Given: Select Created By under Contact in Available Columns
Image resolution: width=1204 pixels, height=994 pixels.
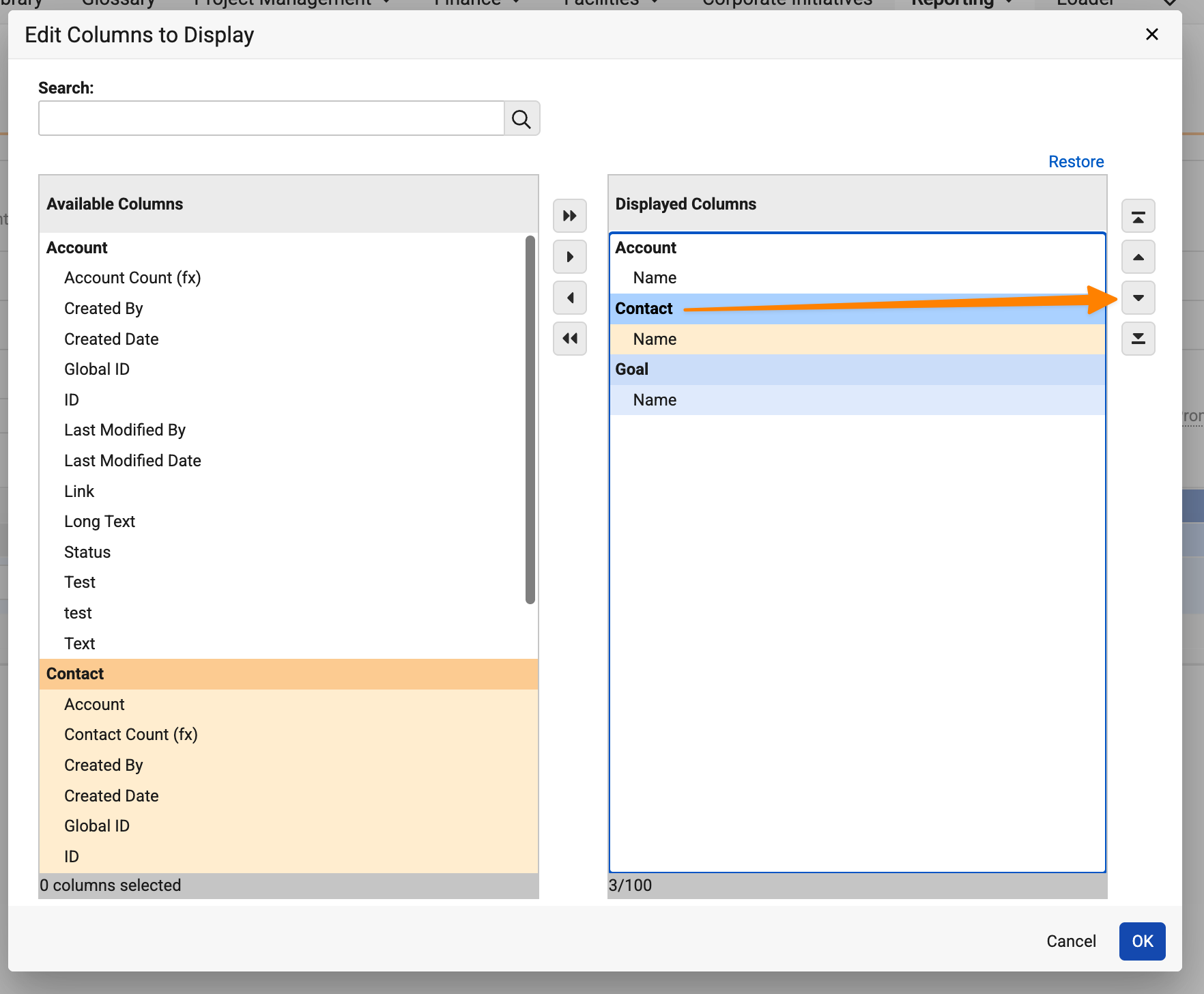Looking at the screenshot, I should click(x=289, y=765).
